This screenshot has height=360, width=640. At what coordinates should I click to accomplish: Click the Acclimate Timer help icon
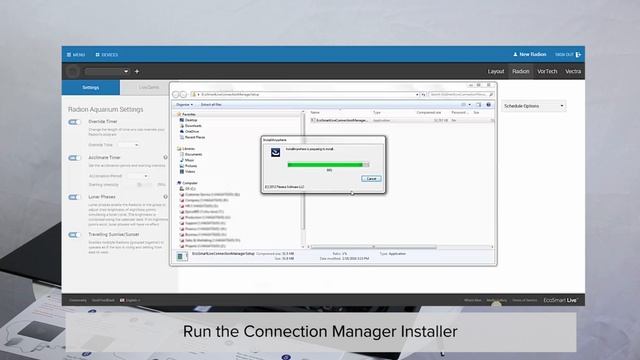[x=165, y=157]
